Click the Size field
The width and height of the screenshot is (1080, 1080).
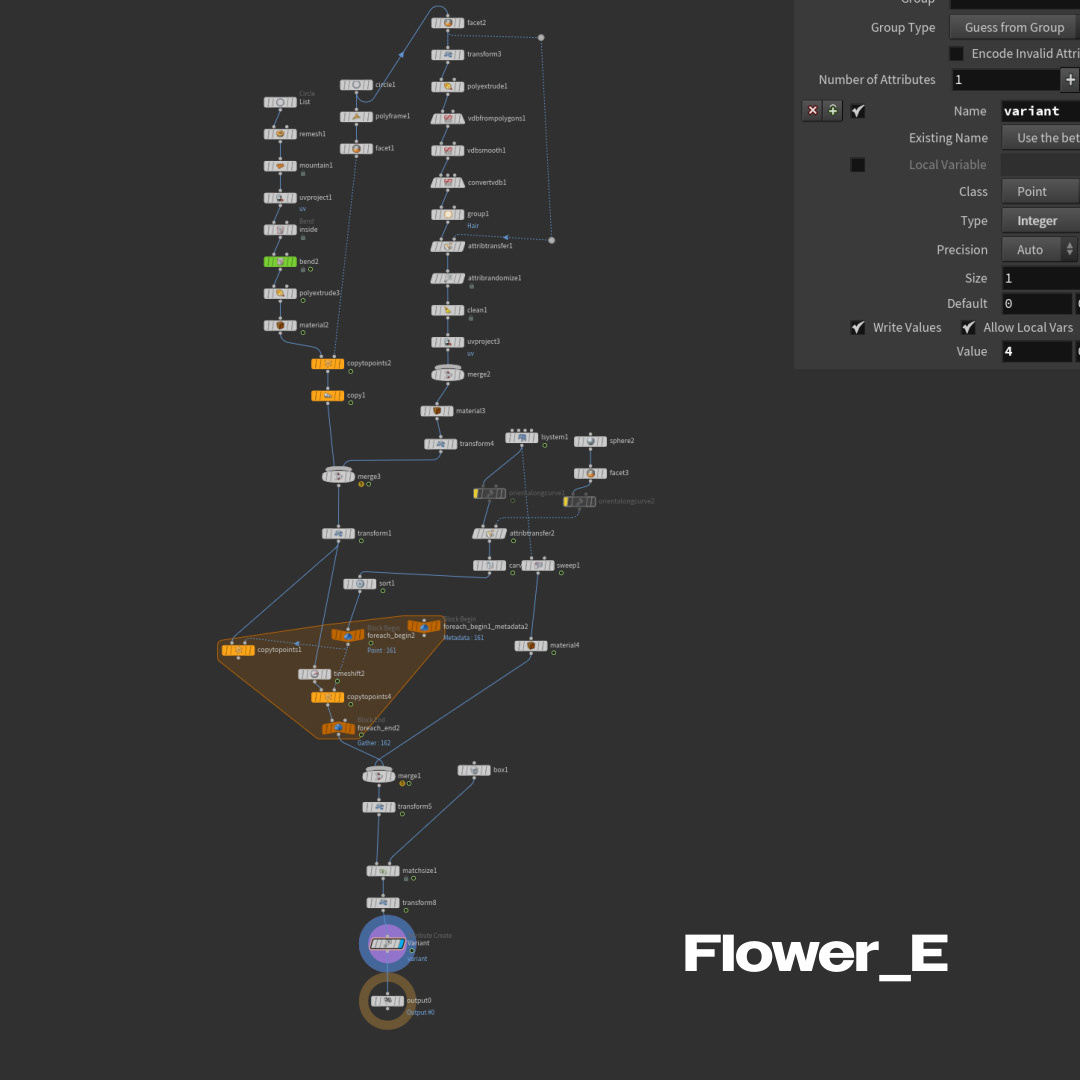click(1041, 278)
